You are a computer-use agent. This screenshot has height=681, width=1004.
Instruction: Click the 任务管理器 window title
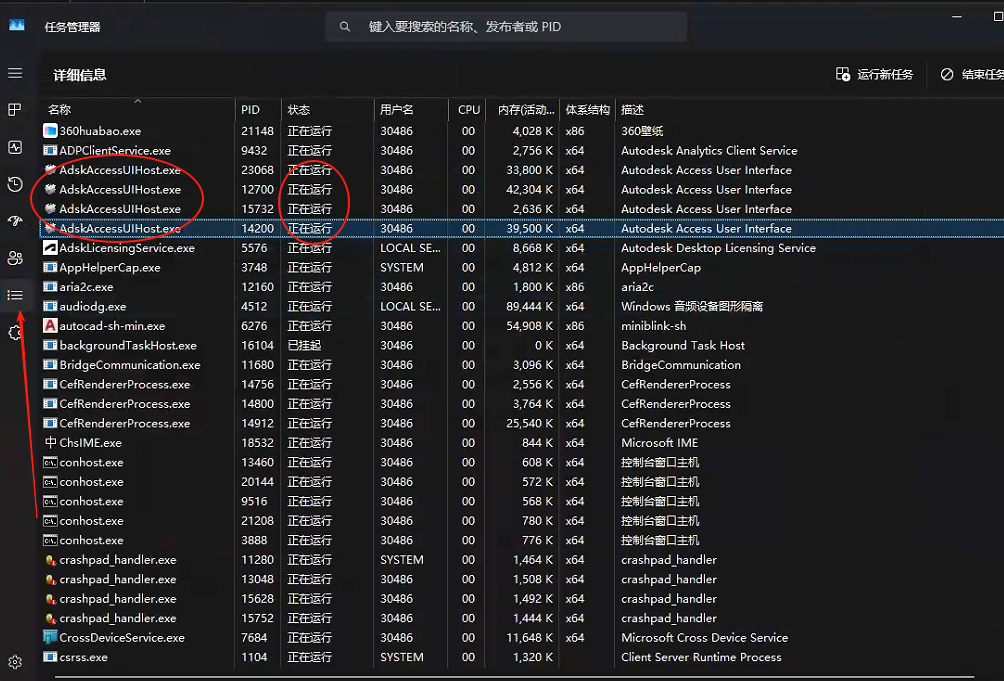72,27
